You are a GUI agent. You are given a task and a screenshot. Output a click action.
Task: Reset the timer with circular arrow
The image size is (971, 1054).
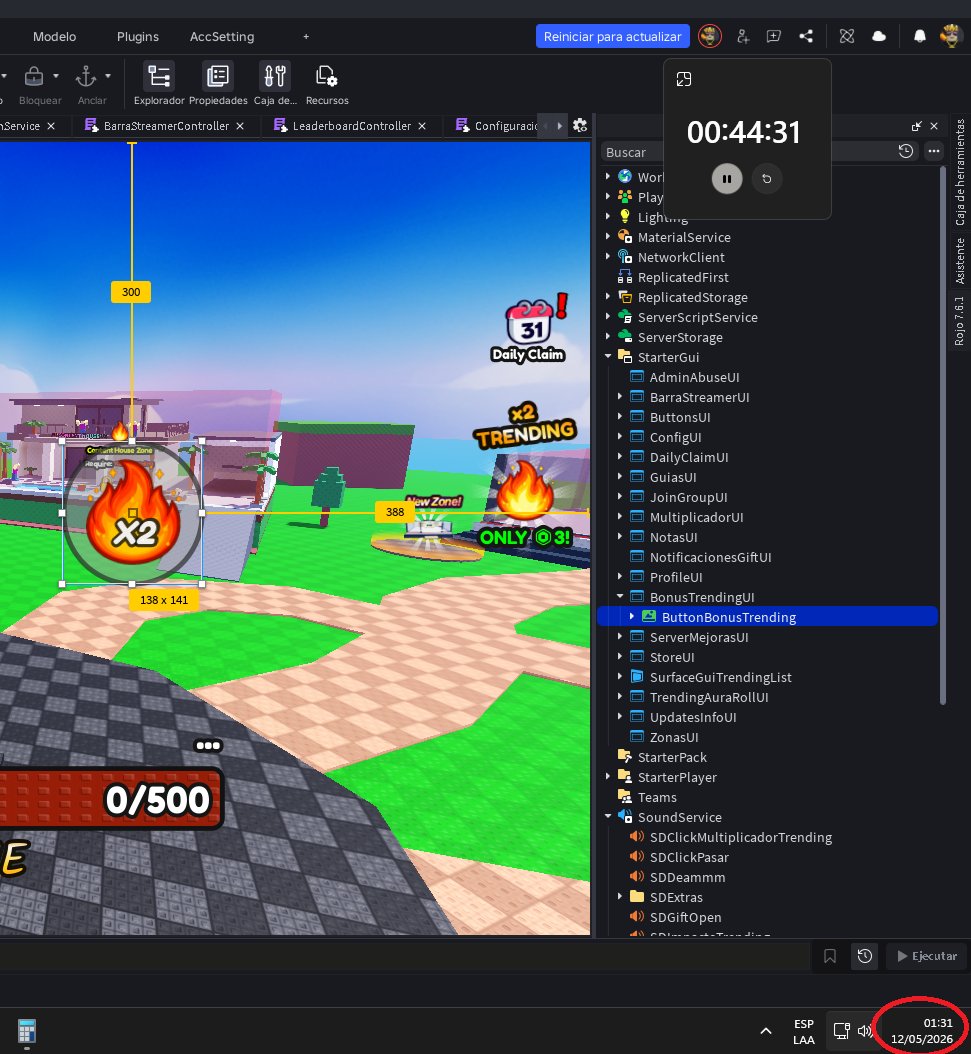(x=767, y=179)
